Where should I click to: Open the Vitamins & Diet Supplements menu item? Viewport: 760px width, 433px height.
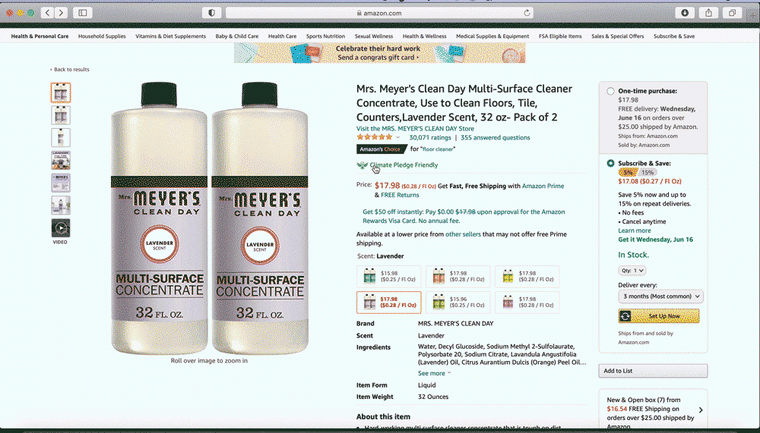(x=171, y=36)
